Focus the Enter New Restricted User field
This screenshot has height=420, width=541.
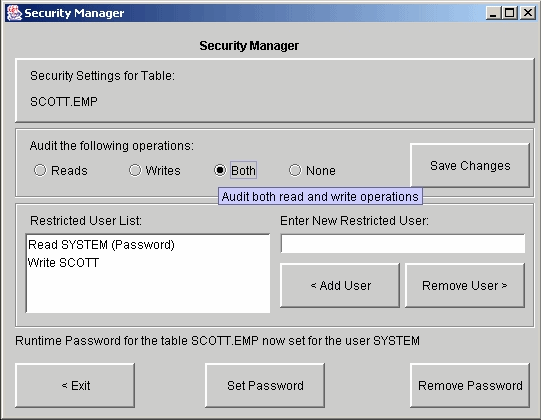click(x=403, y=244)
